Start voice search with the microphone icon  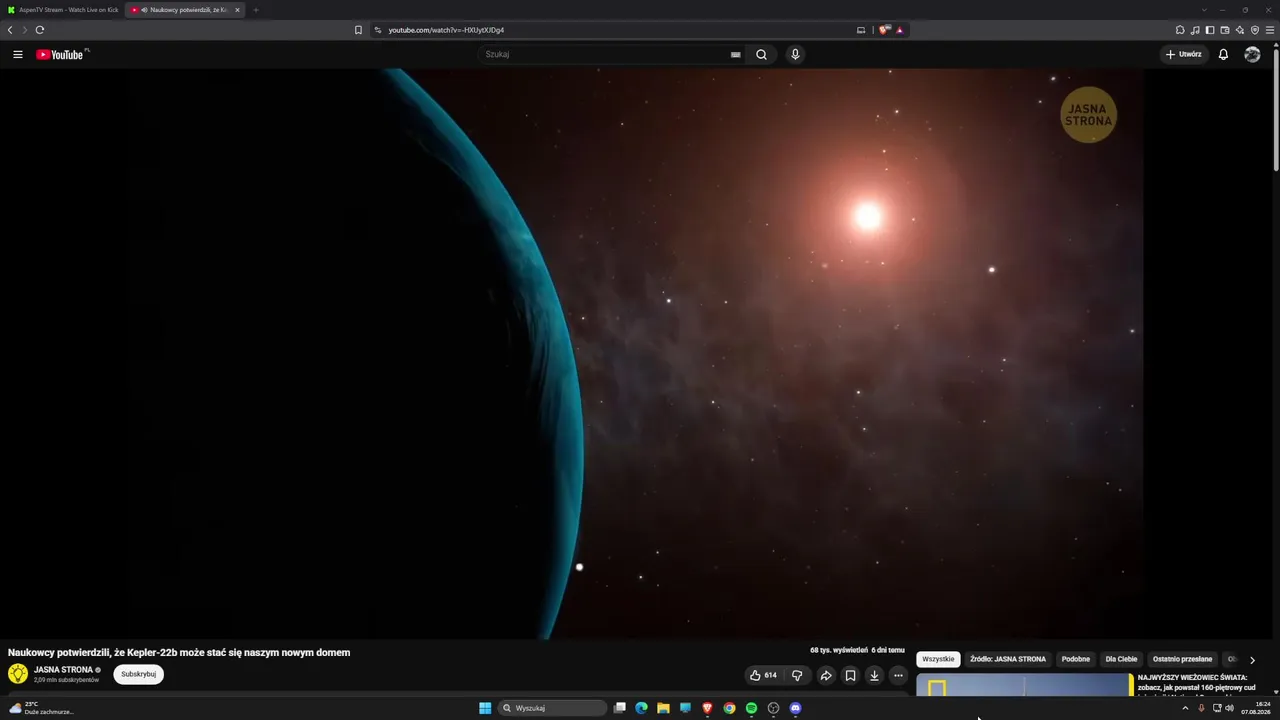pos(795,54)
